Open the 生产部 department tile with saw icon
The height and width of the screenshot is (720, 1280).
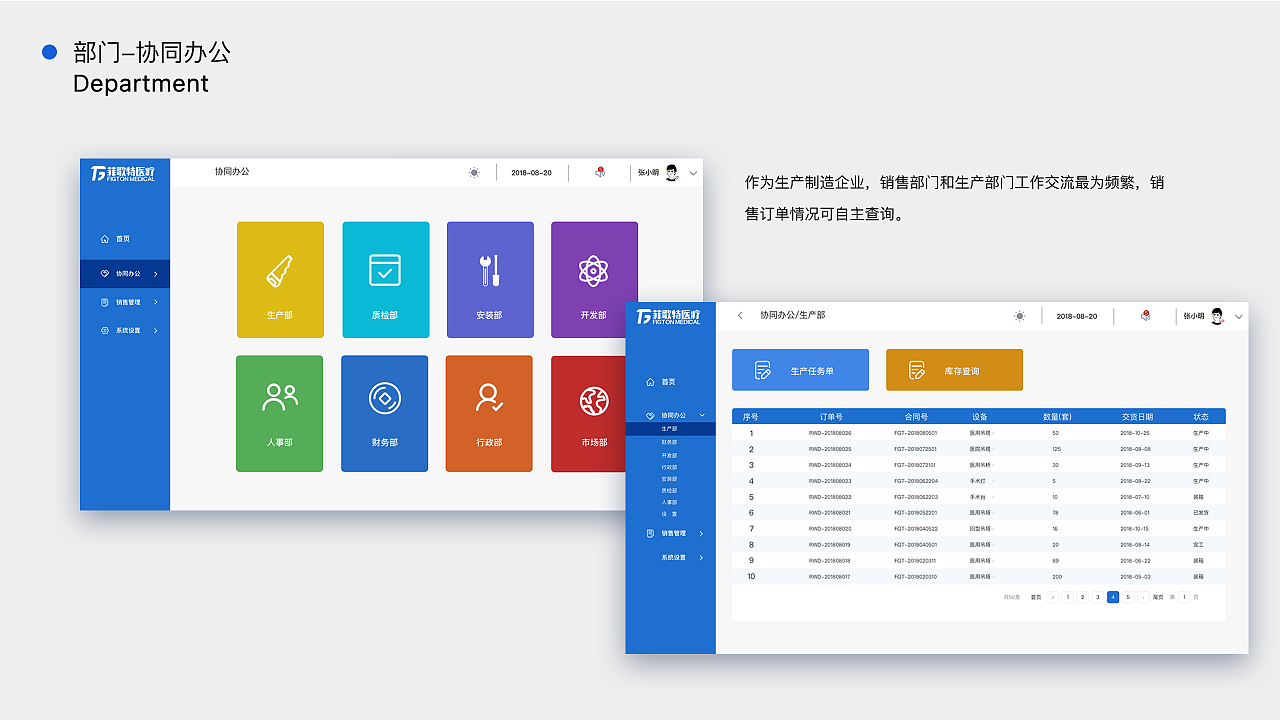pyautogui.click(x=280, y=280)
